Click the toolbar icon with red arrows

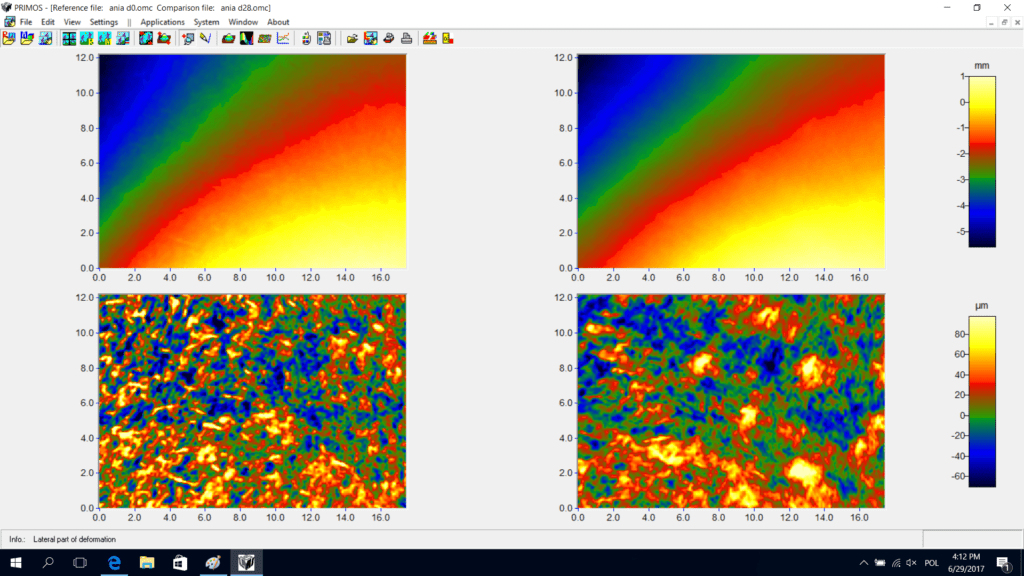coord(164,39)
